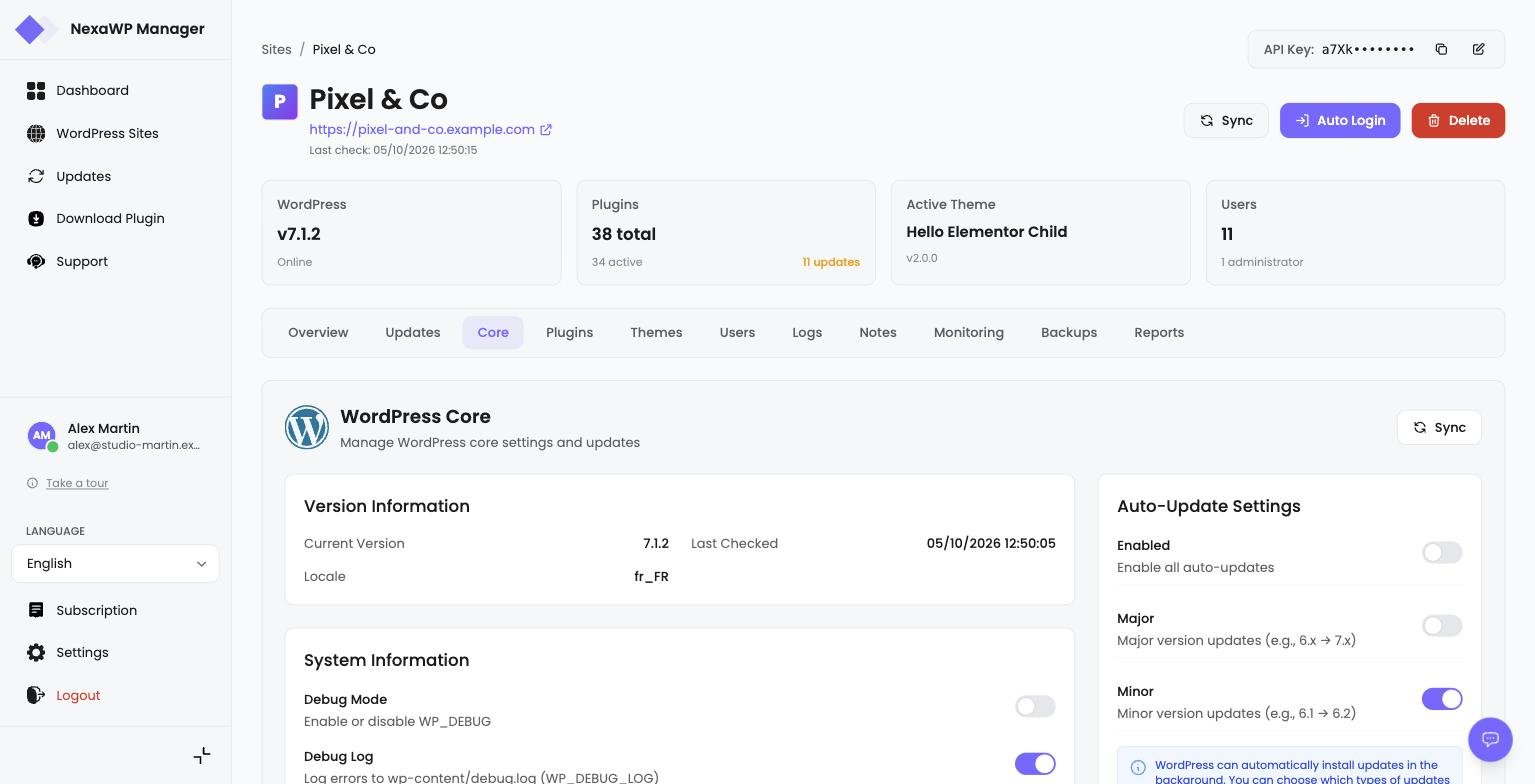
Task: Turn off the Debug Log switch
Action: 1035,764
